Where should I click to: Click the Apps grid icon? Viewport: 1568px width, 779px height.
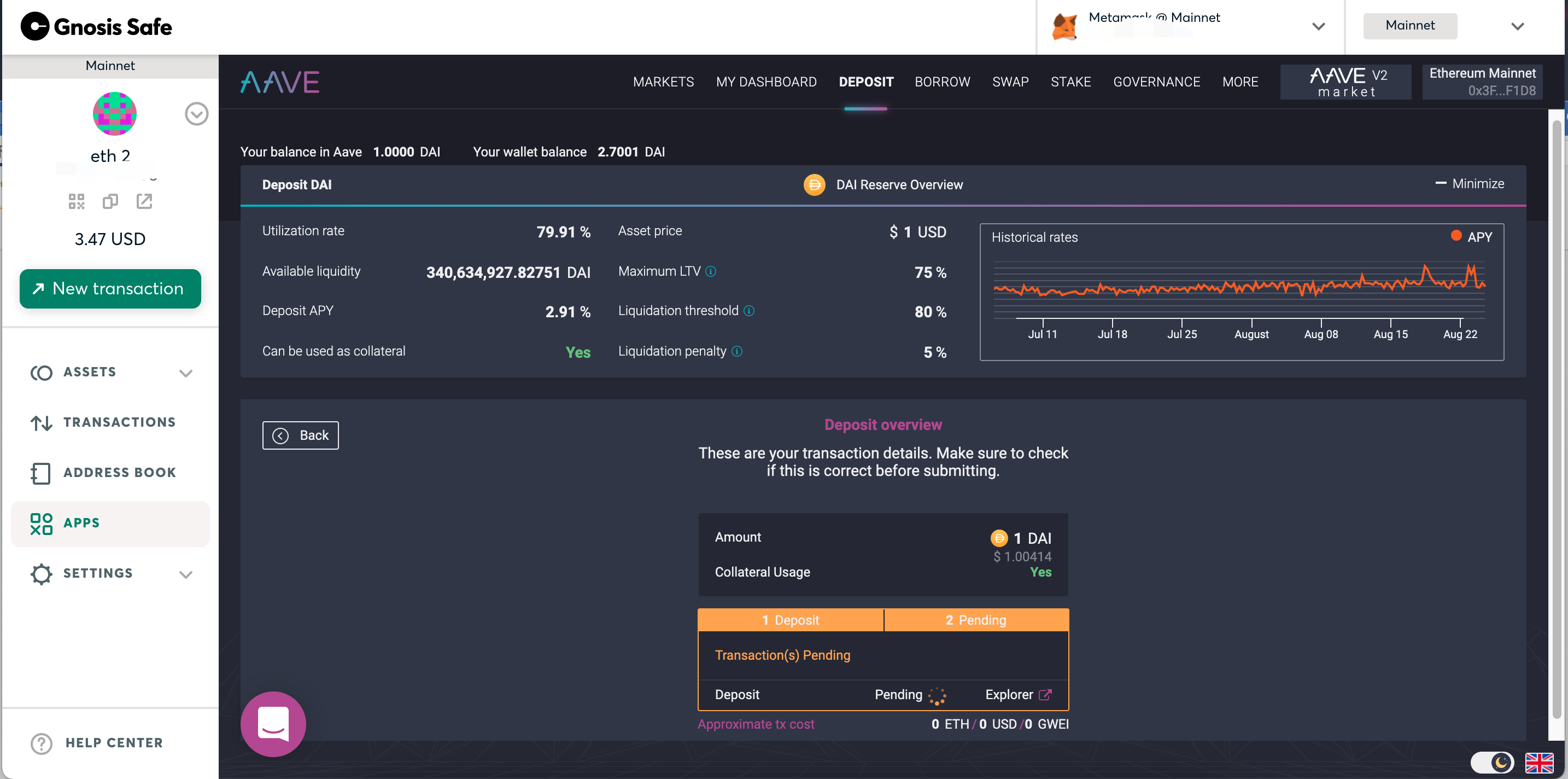coord(42,524)
